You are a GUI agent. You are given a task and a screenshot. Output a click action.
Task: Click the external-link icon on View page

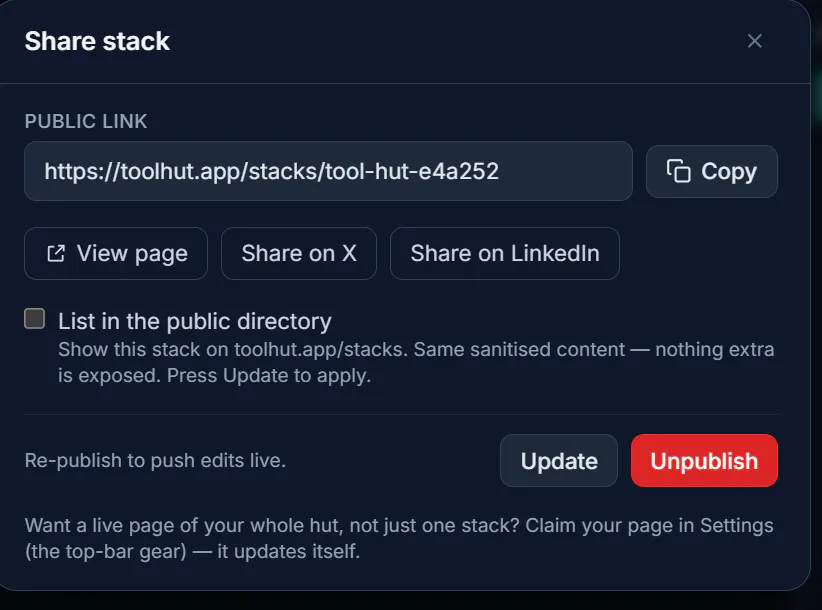[56, 254]
